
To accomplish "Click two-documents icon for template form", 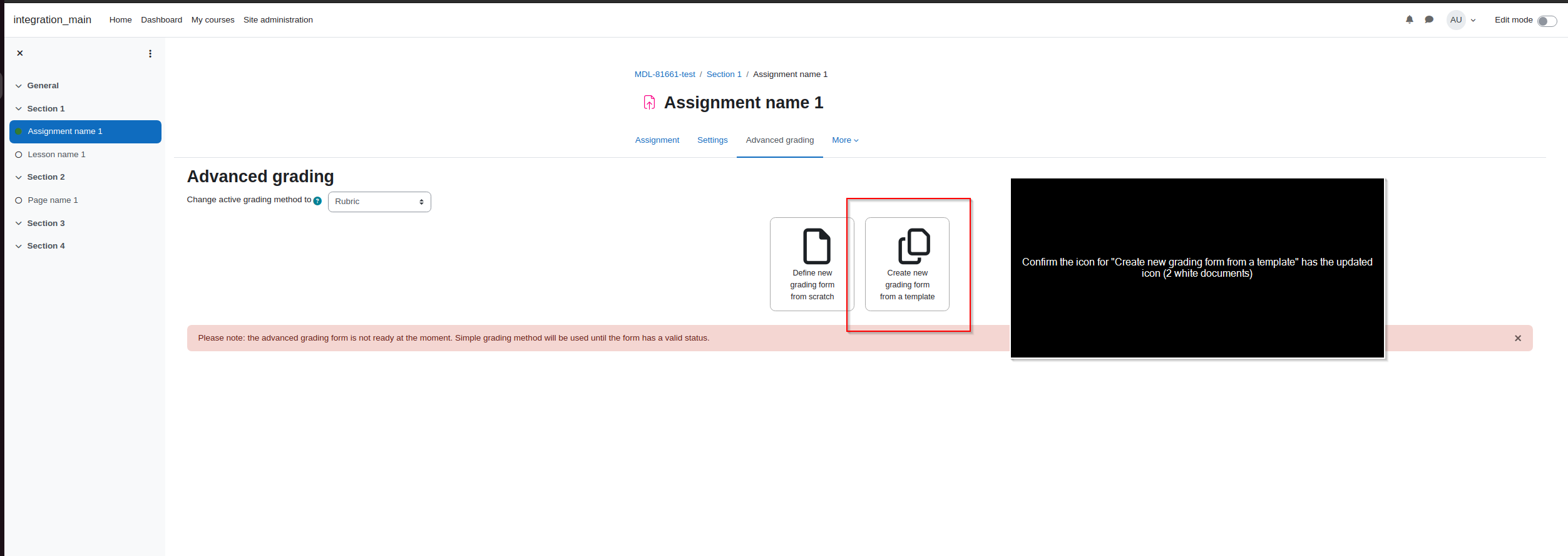I will [914, 246].
